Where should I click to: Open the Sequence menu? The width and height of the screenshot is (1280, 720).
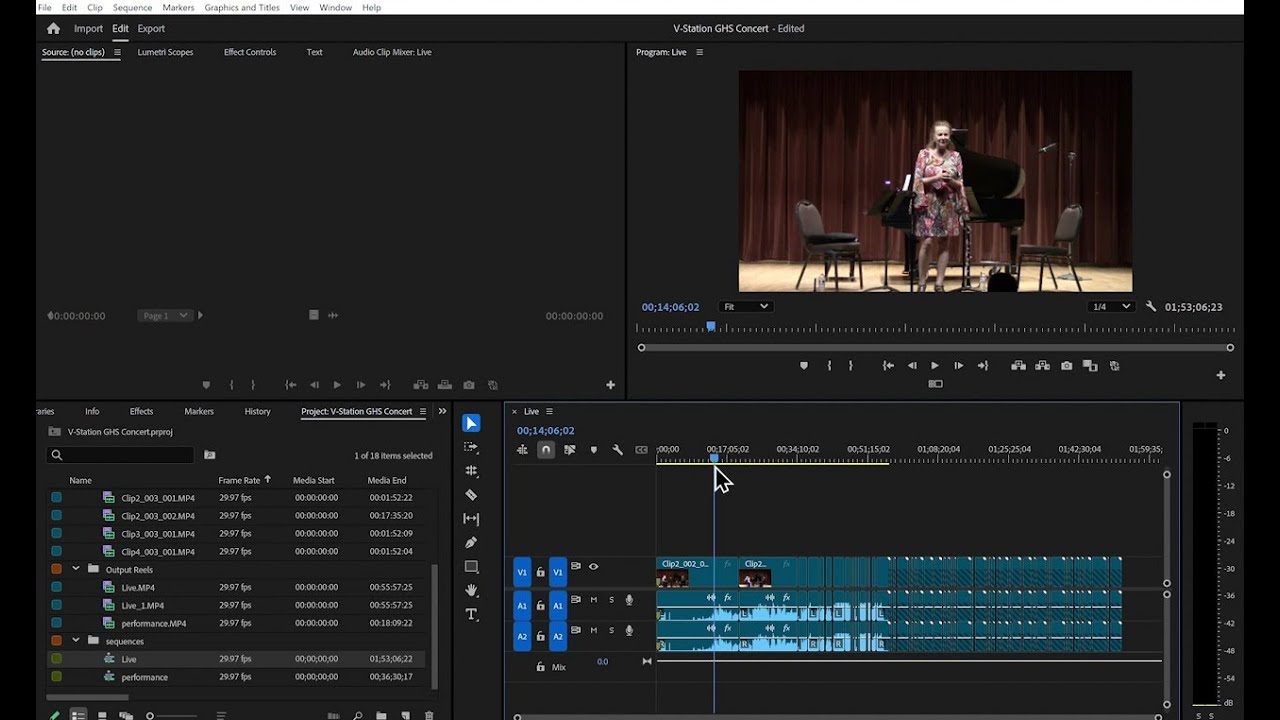click(132, 7)
